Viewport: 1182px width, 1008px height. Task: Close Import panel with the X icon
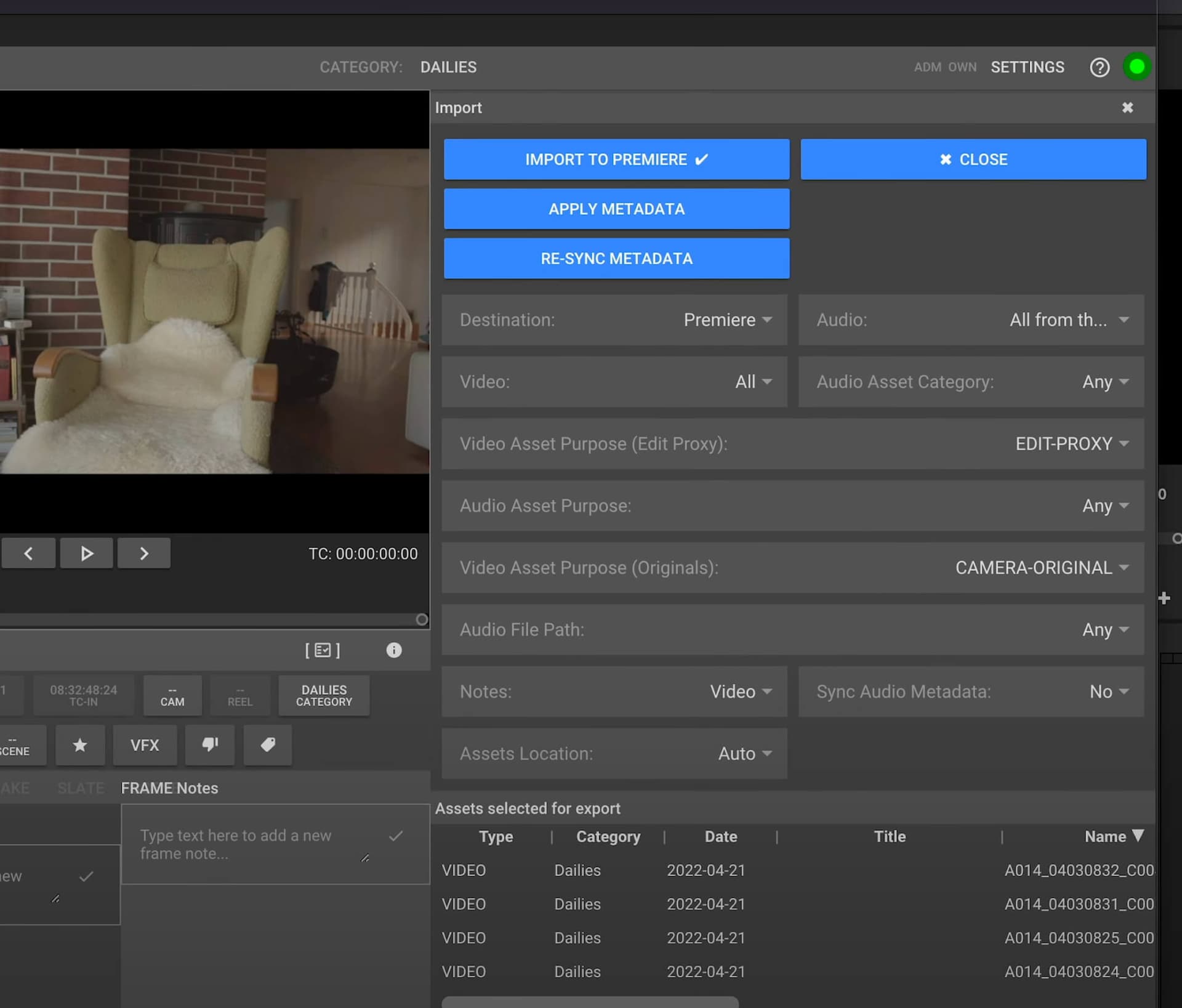coord(1127,108)
